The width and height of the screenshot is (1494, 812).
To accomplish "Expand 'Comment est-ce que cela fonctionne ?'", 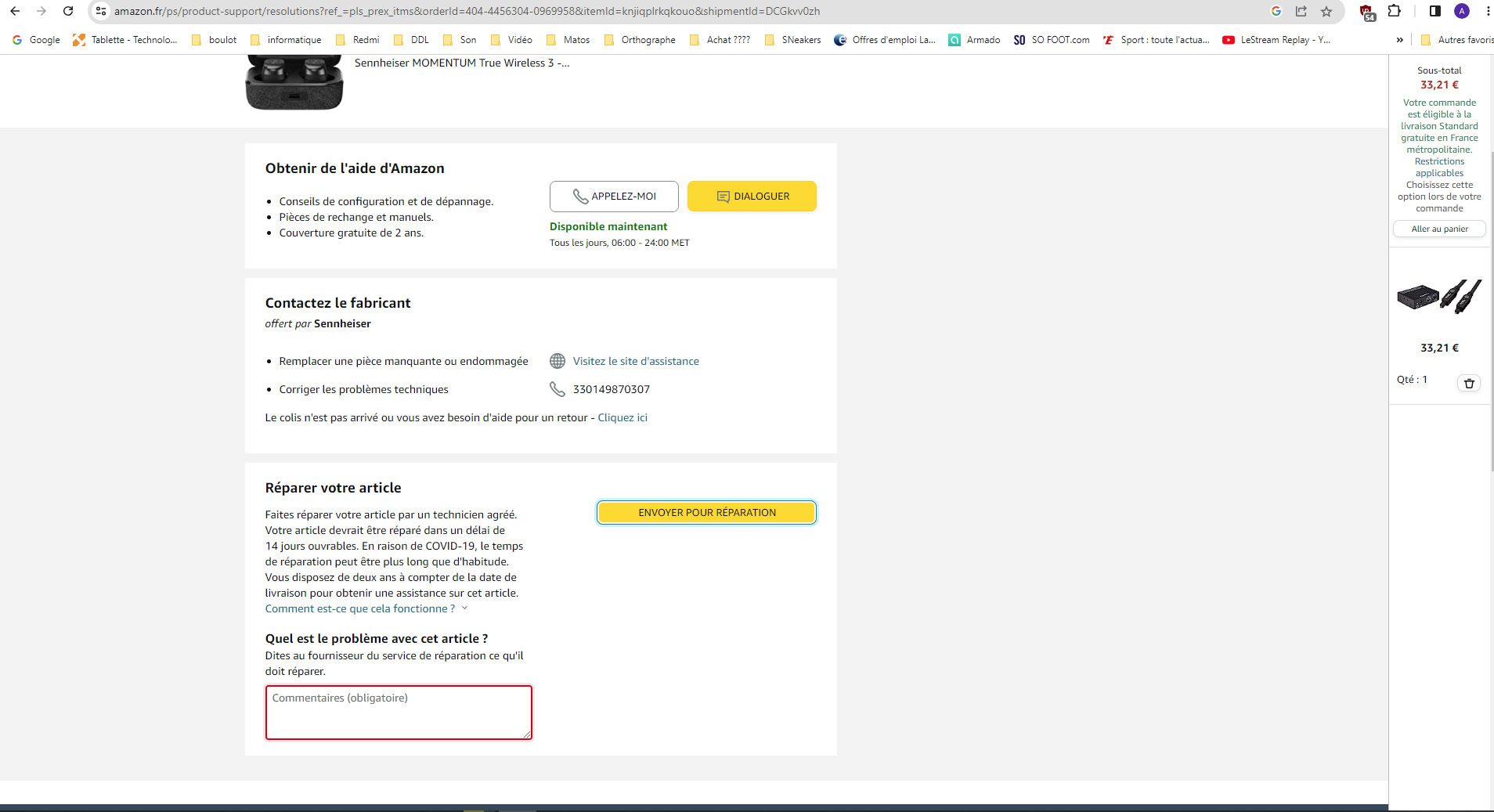I will tap(366, 608).
